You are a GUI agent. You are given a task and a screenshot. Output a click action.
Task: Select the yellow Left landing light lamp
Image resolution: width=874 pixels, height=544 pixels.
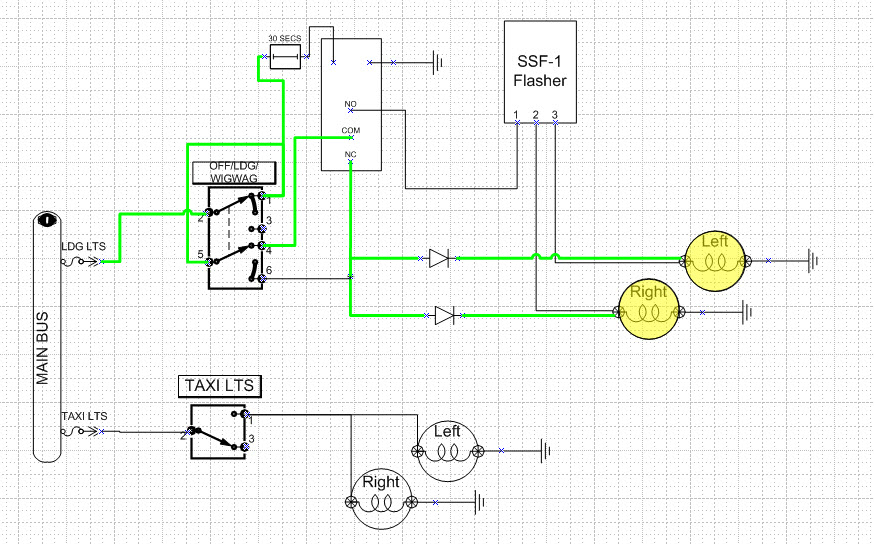(715, 260)
